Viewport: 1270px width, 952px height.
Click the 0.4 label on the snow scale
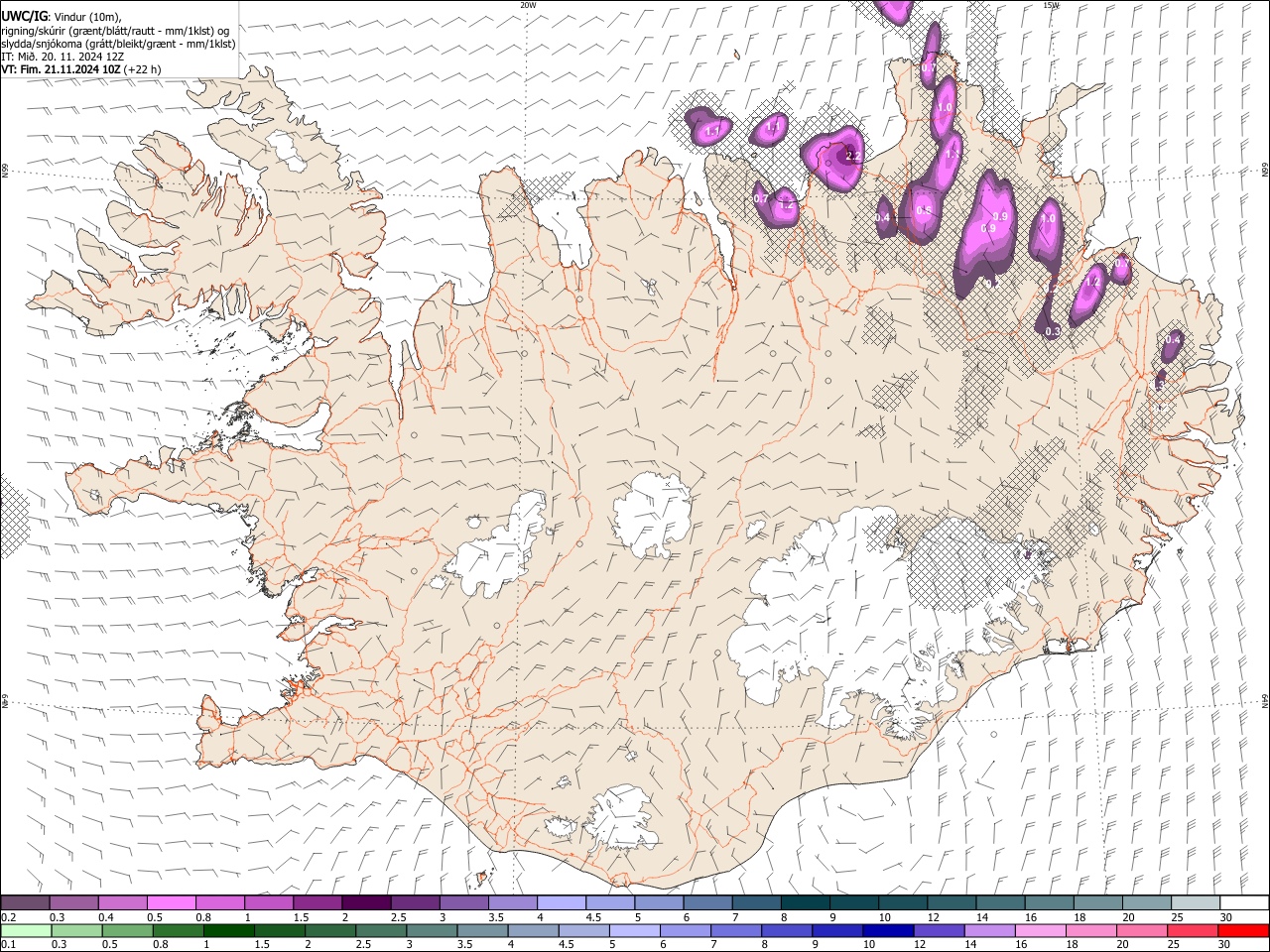point(105,917)
